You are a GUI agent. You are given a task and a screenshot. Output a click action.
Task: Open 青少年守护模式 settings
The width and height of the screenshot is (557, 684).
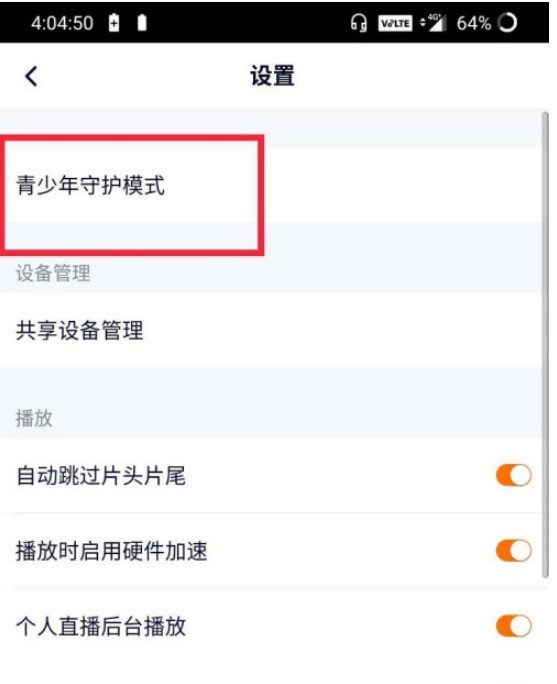(x=271, y=185)
